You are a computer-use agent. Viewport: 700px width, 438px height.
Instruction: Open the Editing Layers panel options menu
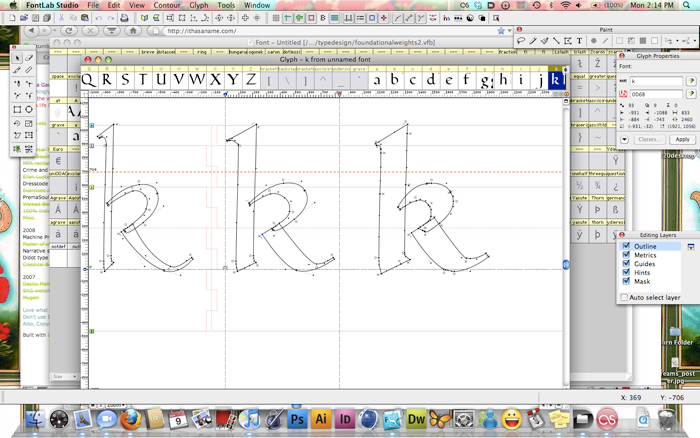pyautogui.click(x=691, y=246)
